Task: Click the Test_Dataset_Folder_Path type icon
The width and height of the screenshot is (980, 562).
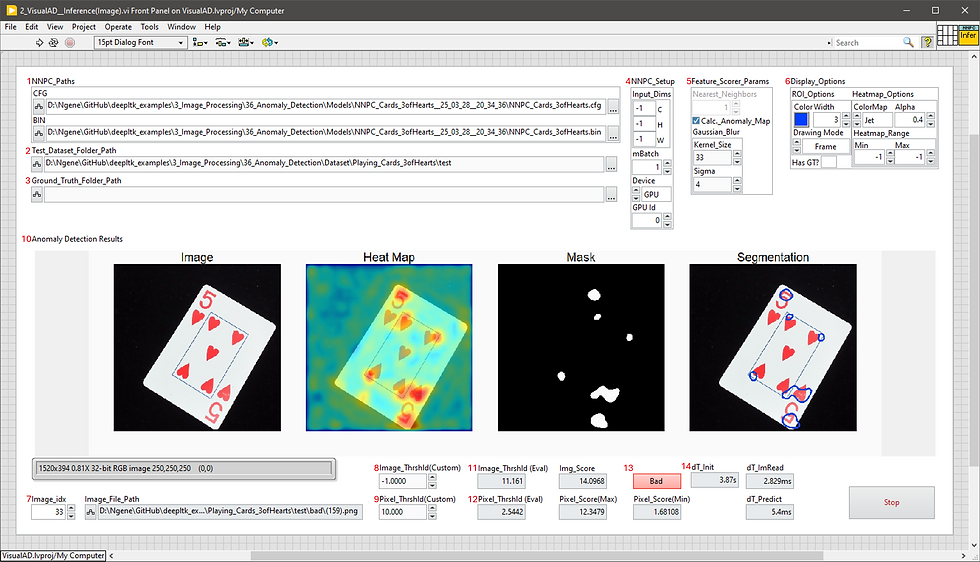Action: (37, 163)
